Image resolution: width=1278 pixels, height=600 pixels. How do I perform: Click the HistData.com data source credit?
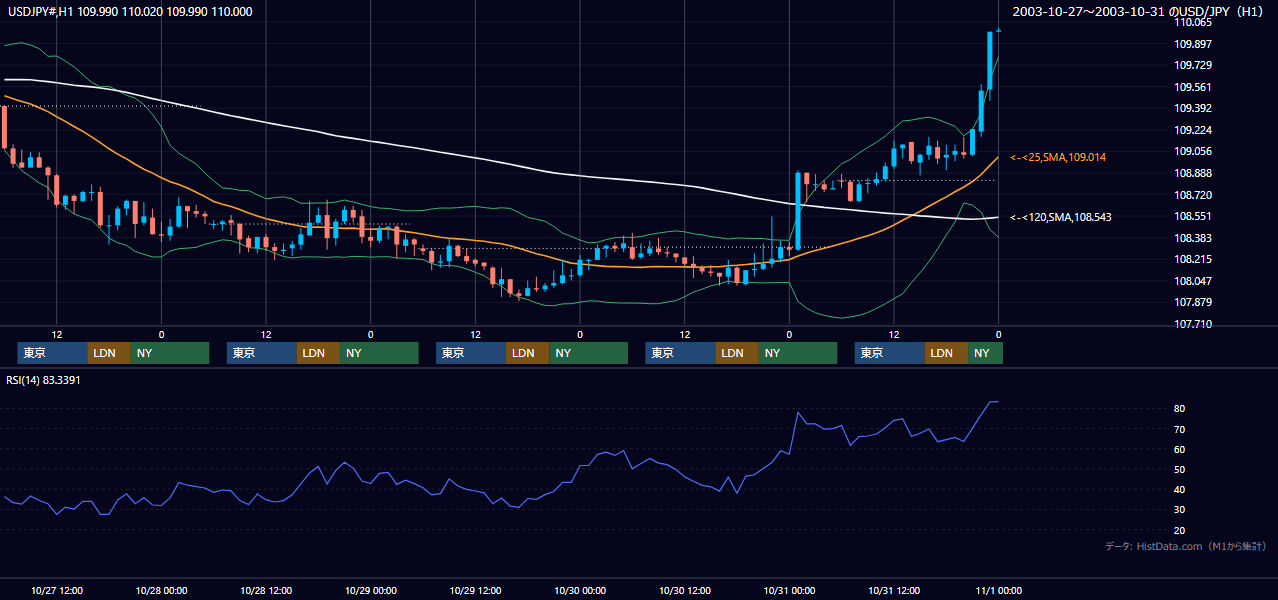pyautogui.click(x=1186, y=546)
